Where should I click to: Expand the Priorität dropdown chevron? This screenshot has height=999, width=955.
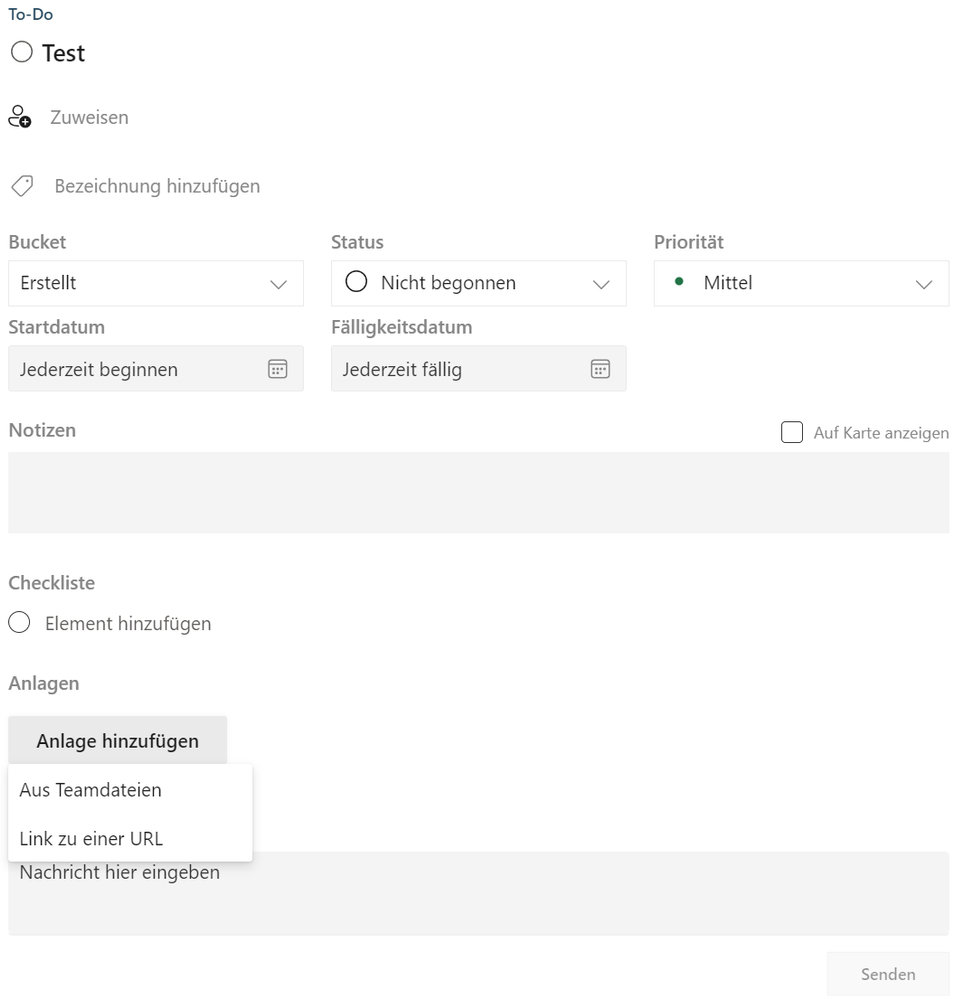tap(923, 284)
